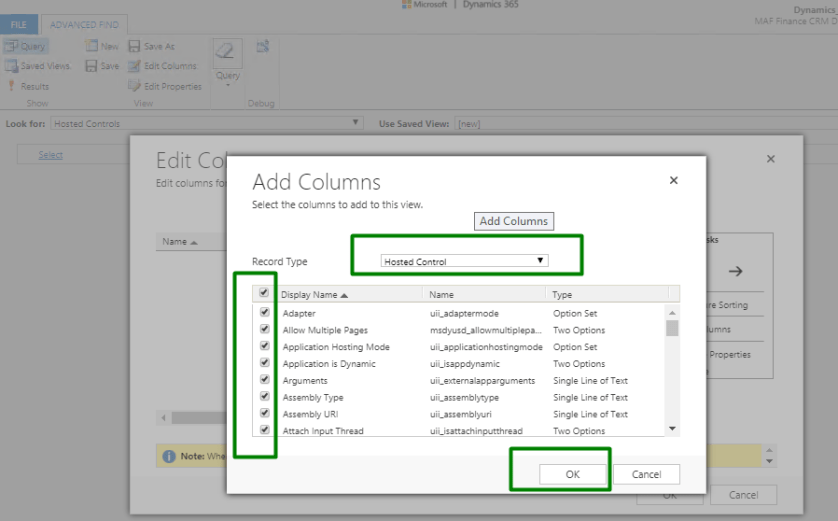Switch to the FILE tab
The image size is (838, 521).
(x=18, y=24)
